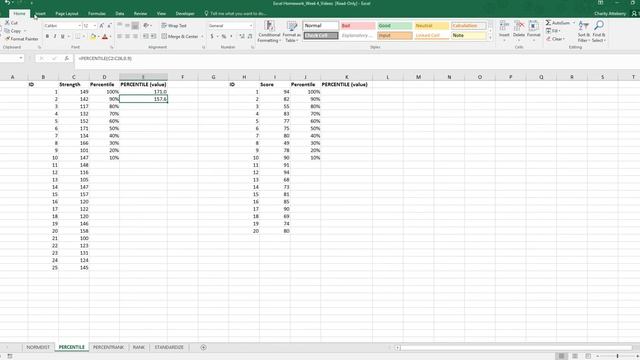
Task: Click Increase Decimal icon
Action: tap(242, 37)
